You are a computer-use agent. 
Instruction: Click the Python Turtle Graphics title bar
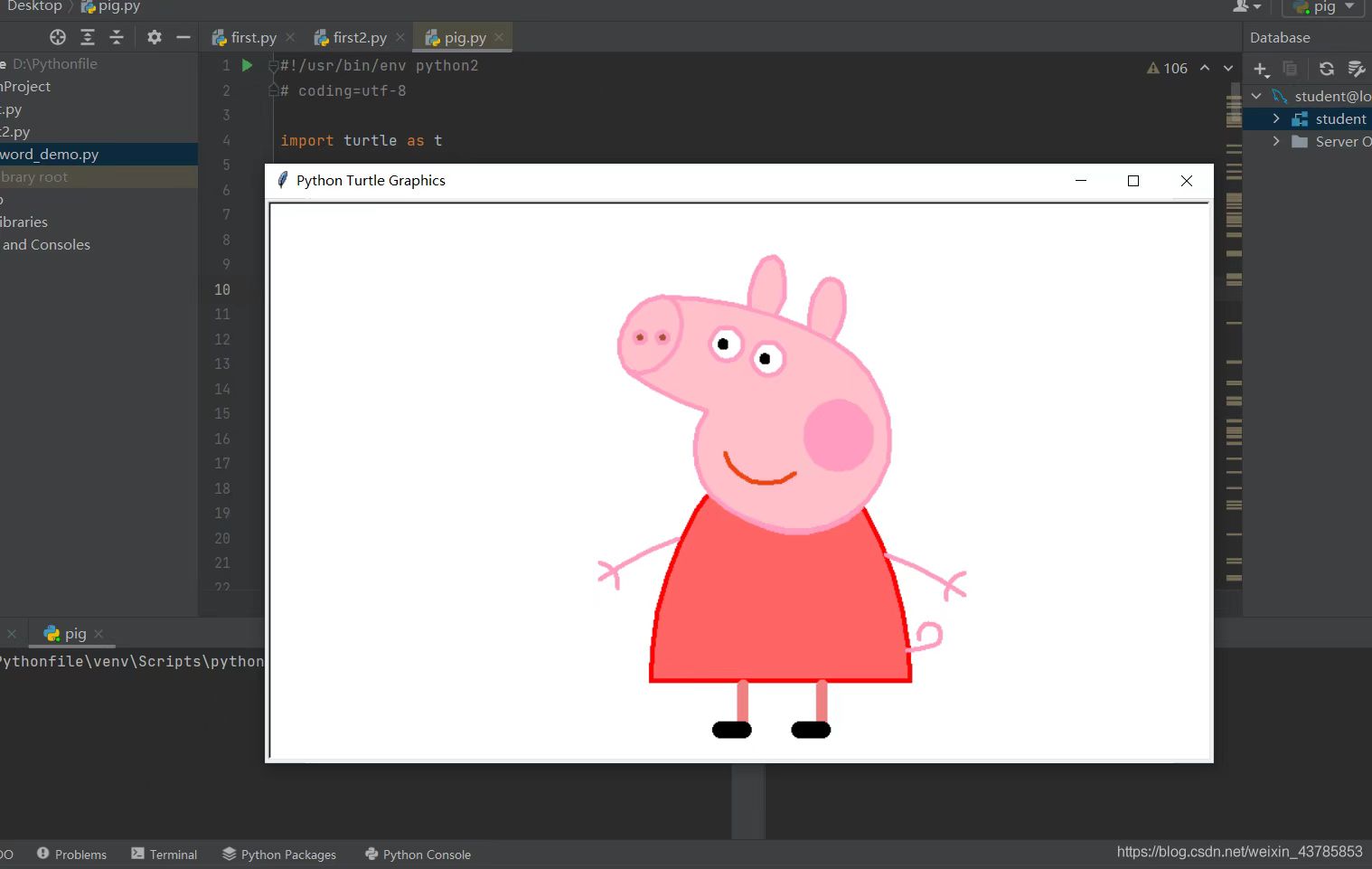[739, 180]
